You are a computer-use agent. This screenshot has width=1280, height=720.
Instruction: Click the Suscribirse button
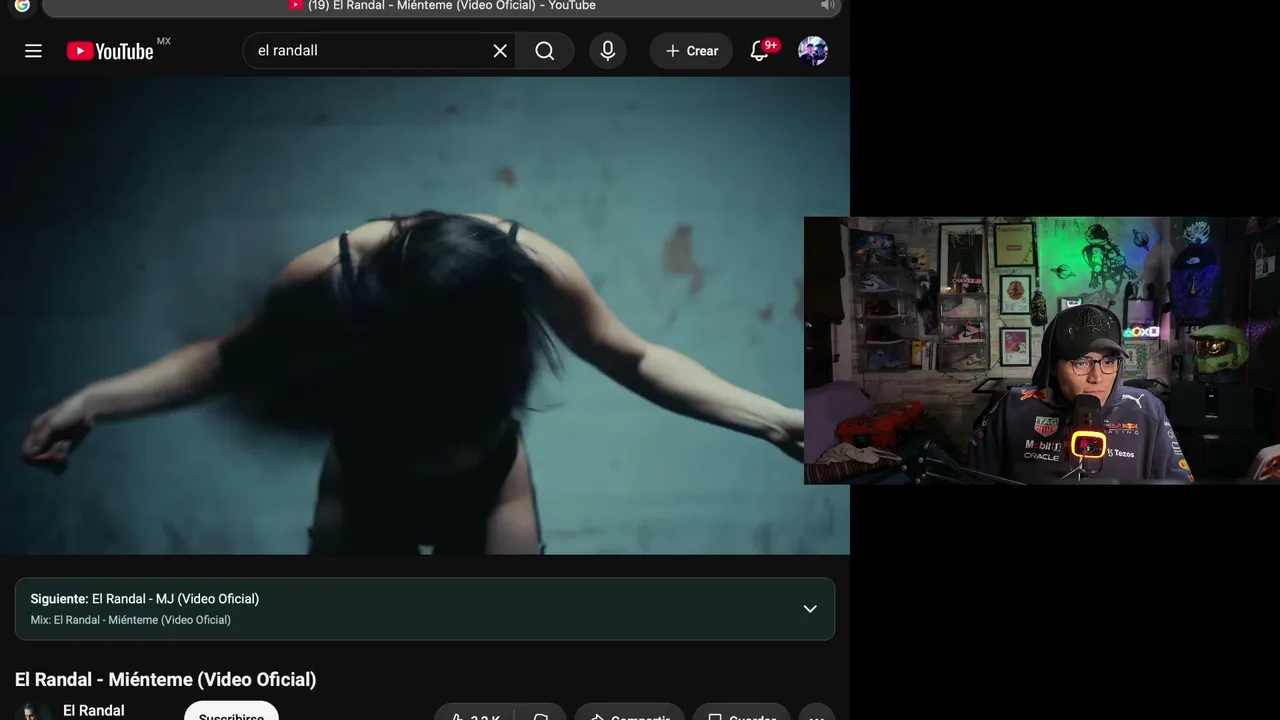coord(231,711)
